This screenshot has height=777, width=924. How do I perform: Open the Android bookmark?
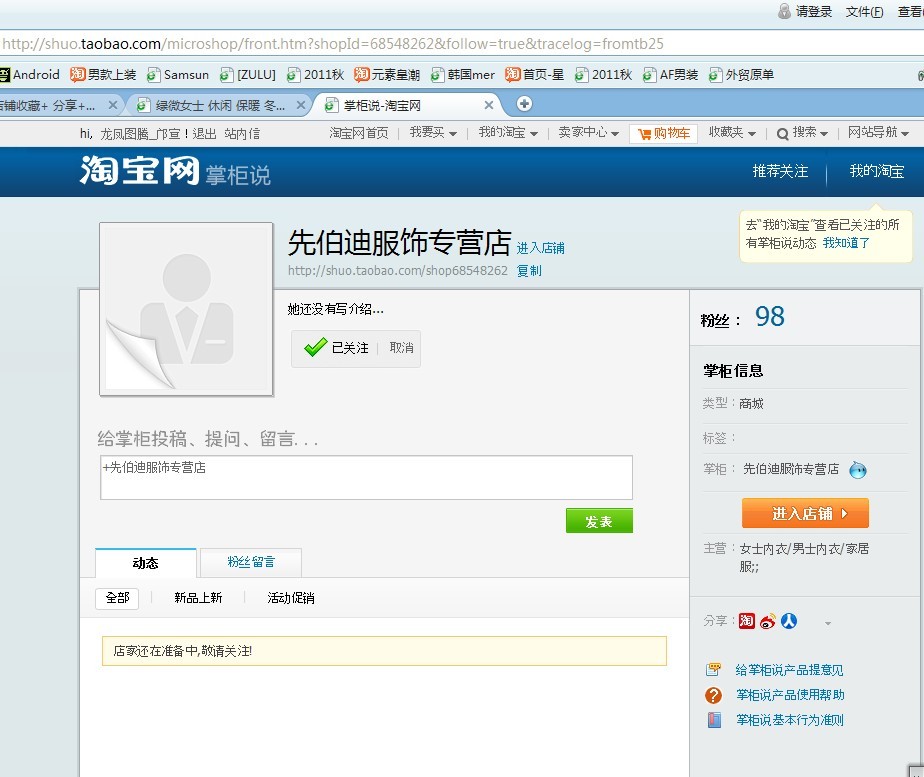(29, 75)
